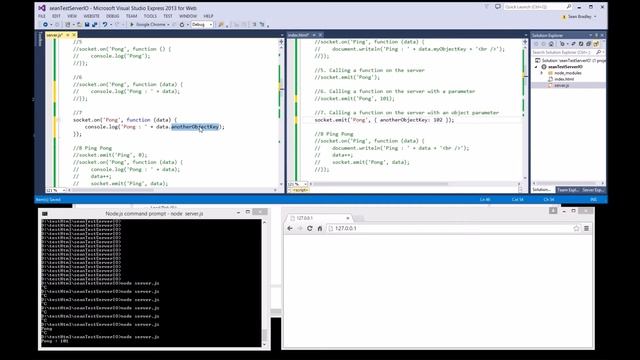Open Sean Bradley account dropdown

point(595,17)
